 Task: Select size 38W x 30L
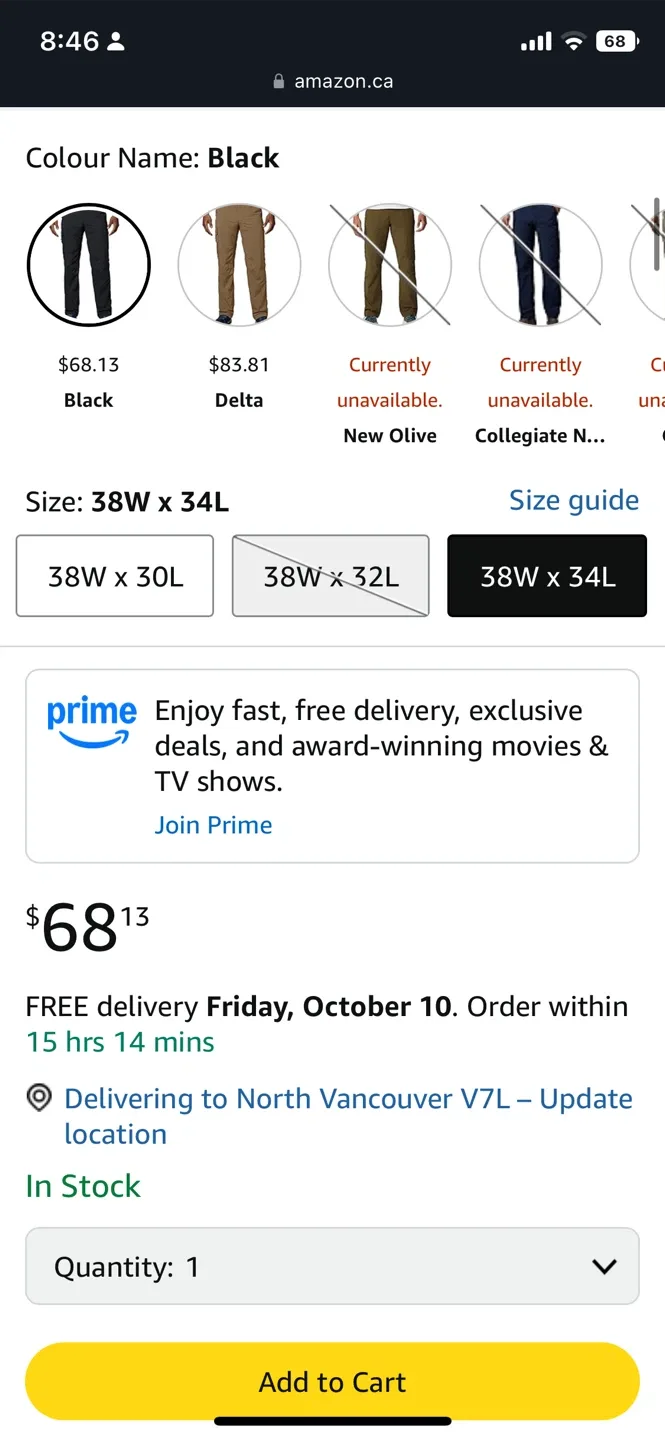click(x=115, y=576)
